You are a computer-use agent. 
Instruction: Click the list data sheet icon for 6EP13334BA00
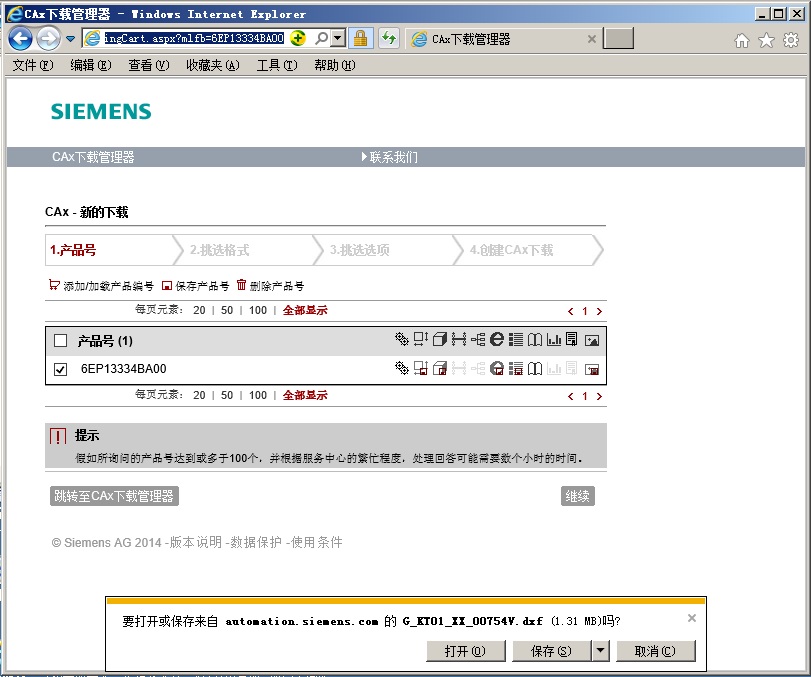pos(516,368)
